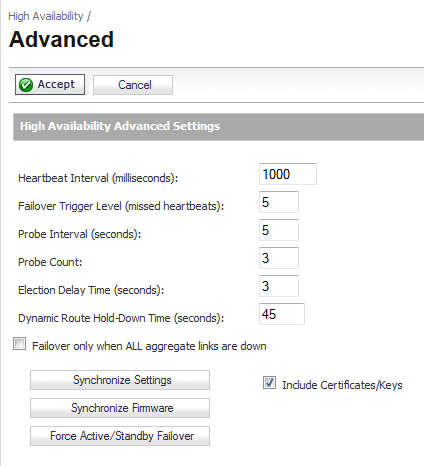Image resolution: width=424 pixels, height=466 pixels.
Task: Click the green checkmark icon on Accept
Action: [26, 85]
